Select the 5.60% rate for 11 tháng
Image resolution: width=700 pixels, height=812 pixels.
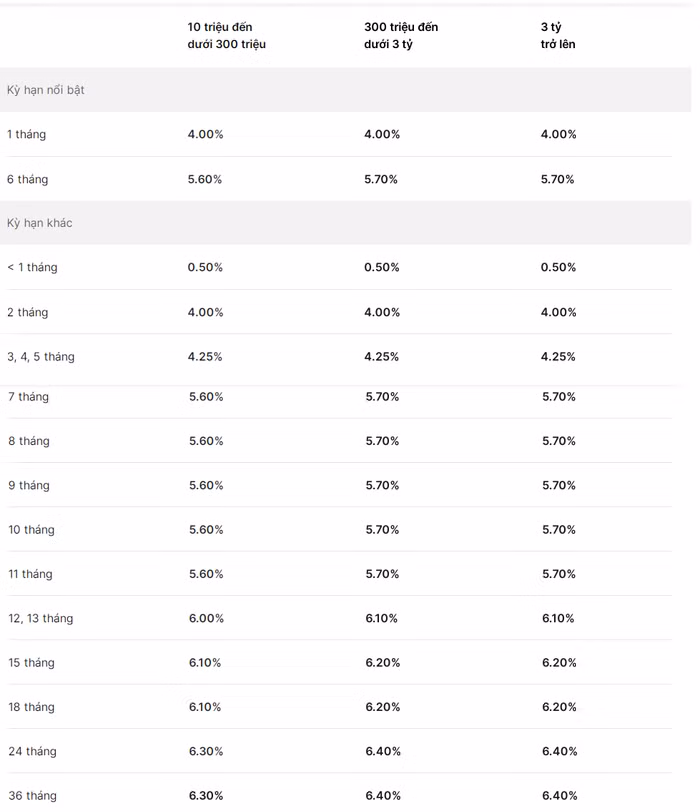point(206,574)
